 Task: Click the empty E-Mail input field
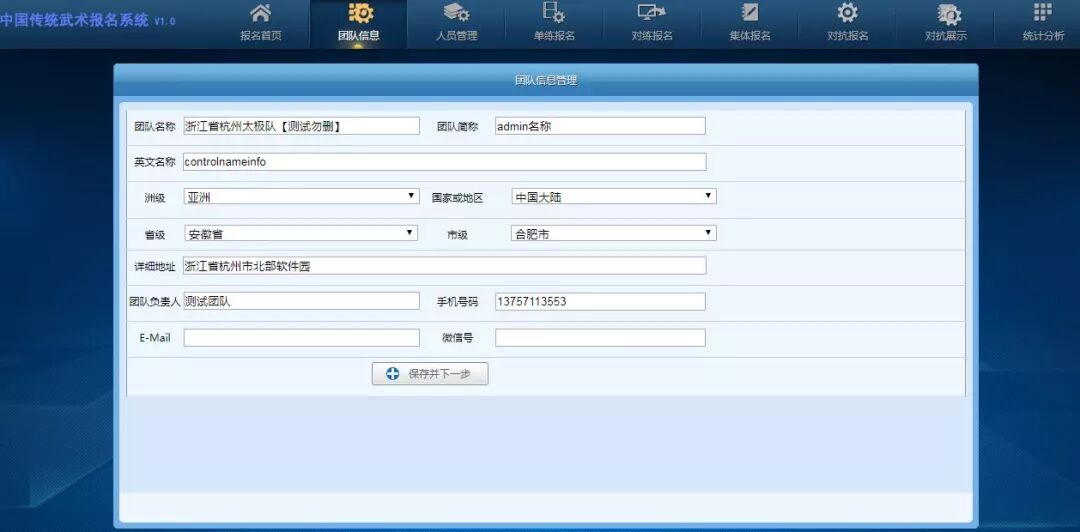(301, 338)
